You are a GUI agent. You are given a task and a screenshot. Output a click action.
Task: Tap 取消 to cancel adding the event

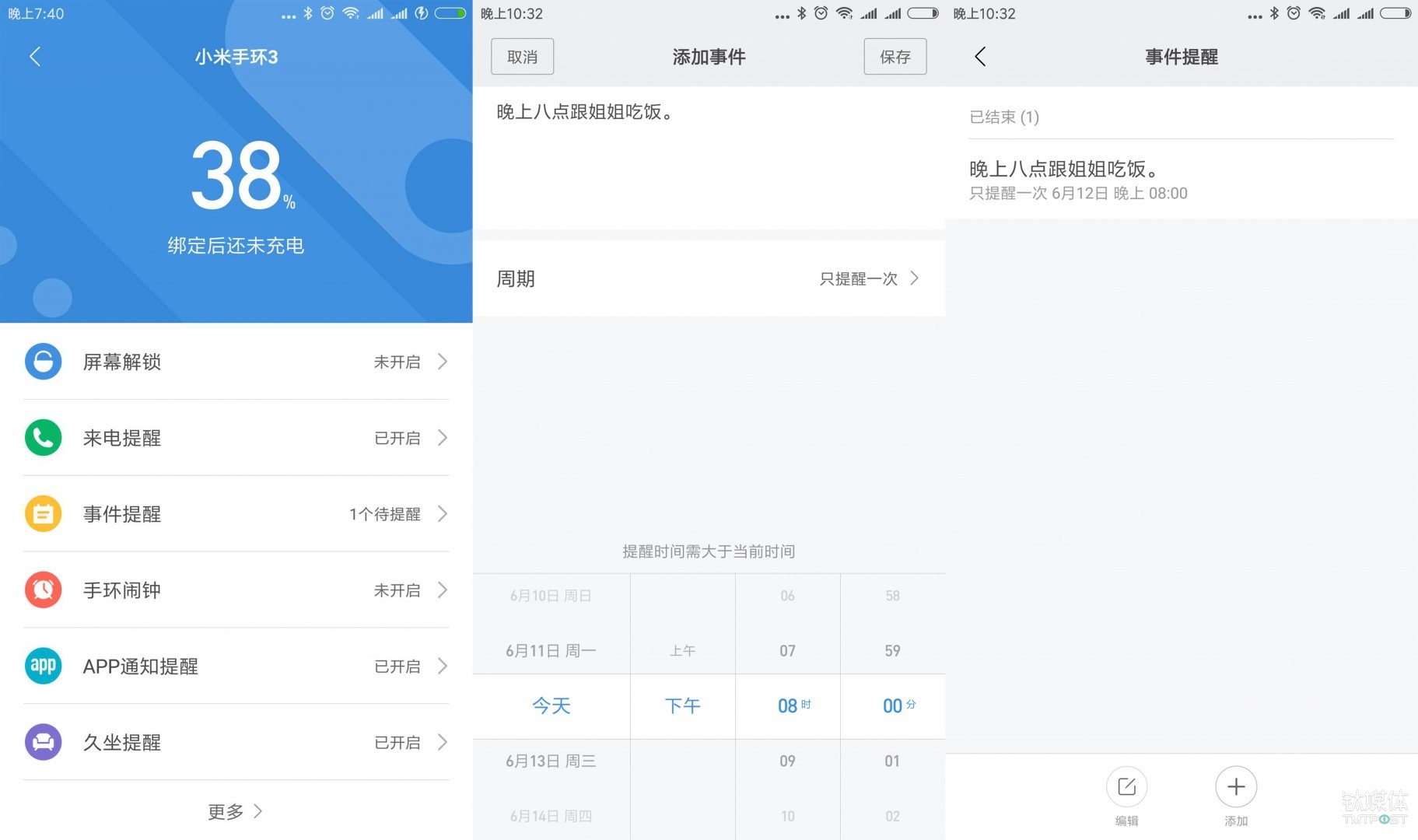tap(522, 56)
